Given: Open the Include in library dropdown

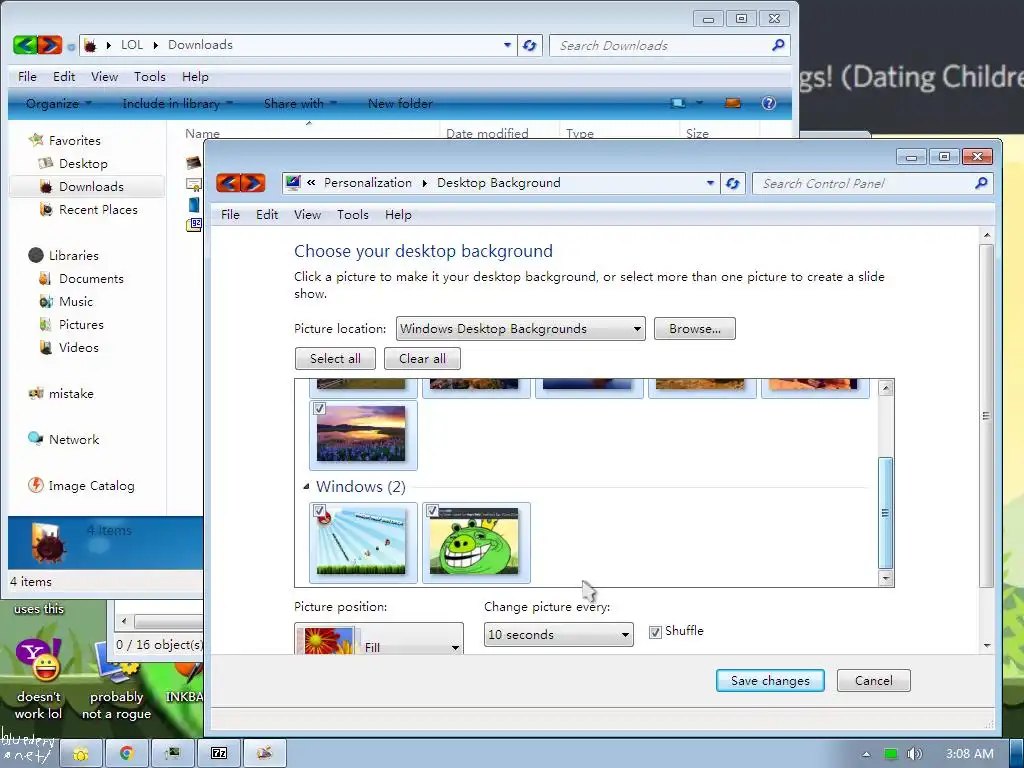Looking at the screenshot, I should point(178,104).
